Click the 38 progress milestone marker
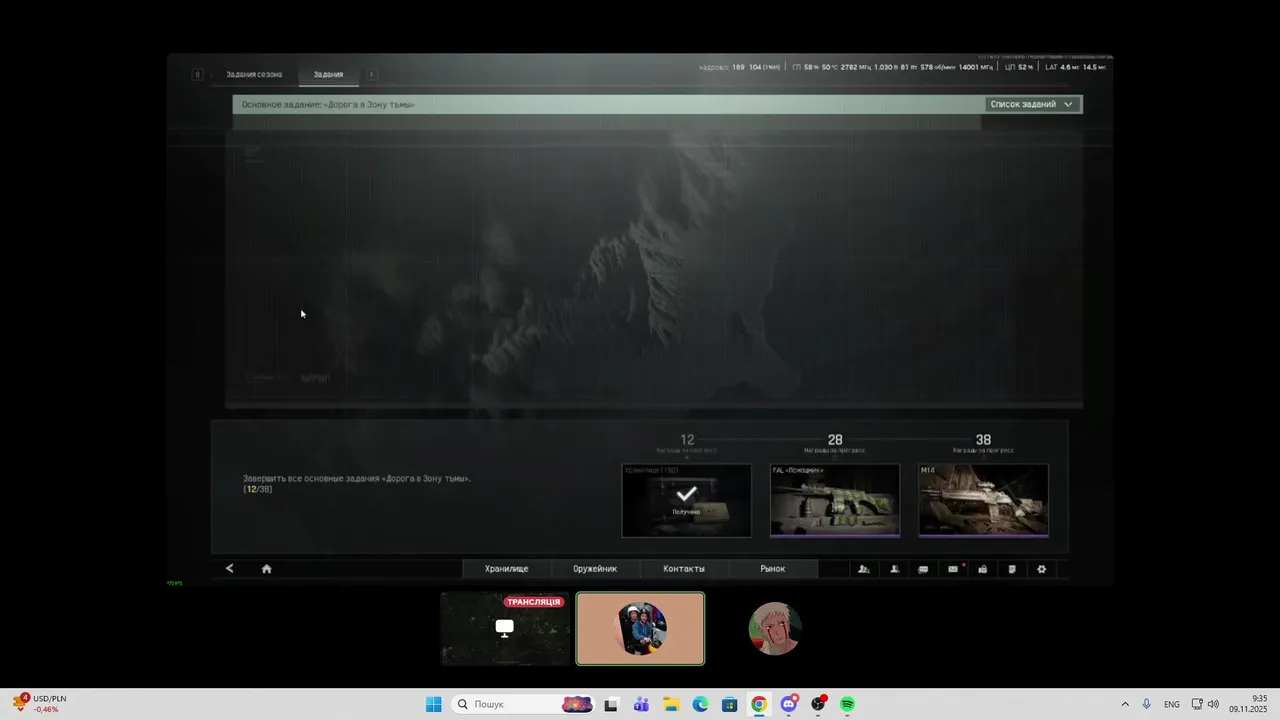 [x=983, y=440]
